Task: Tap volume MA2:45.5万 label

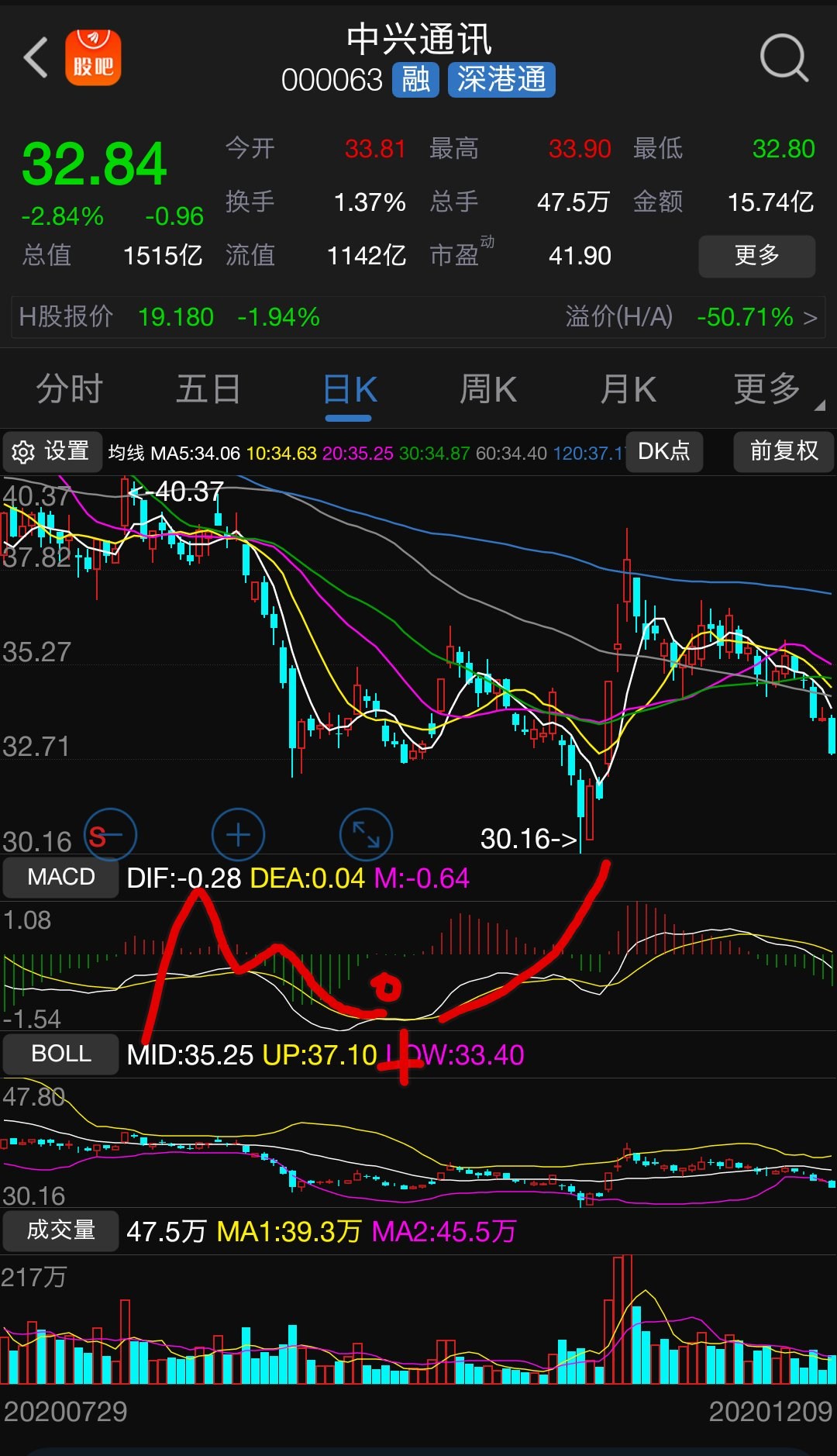Action: coord(444,1231)
